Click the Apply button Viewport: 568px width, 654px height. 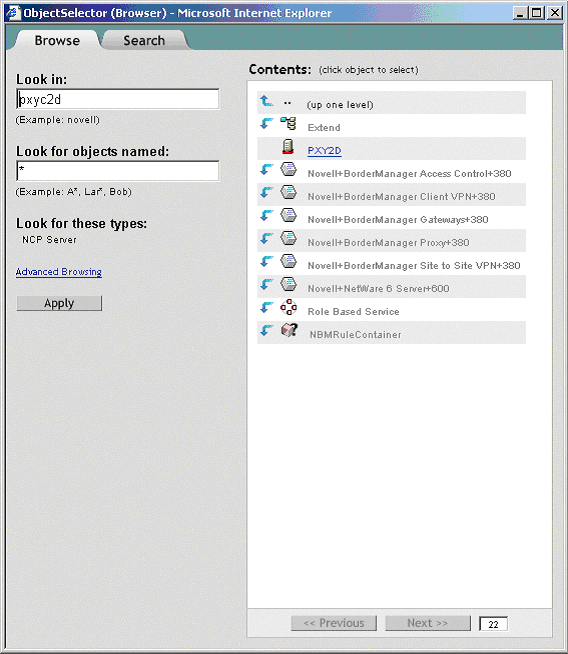59,303
